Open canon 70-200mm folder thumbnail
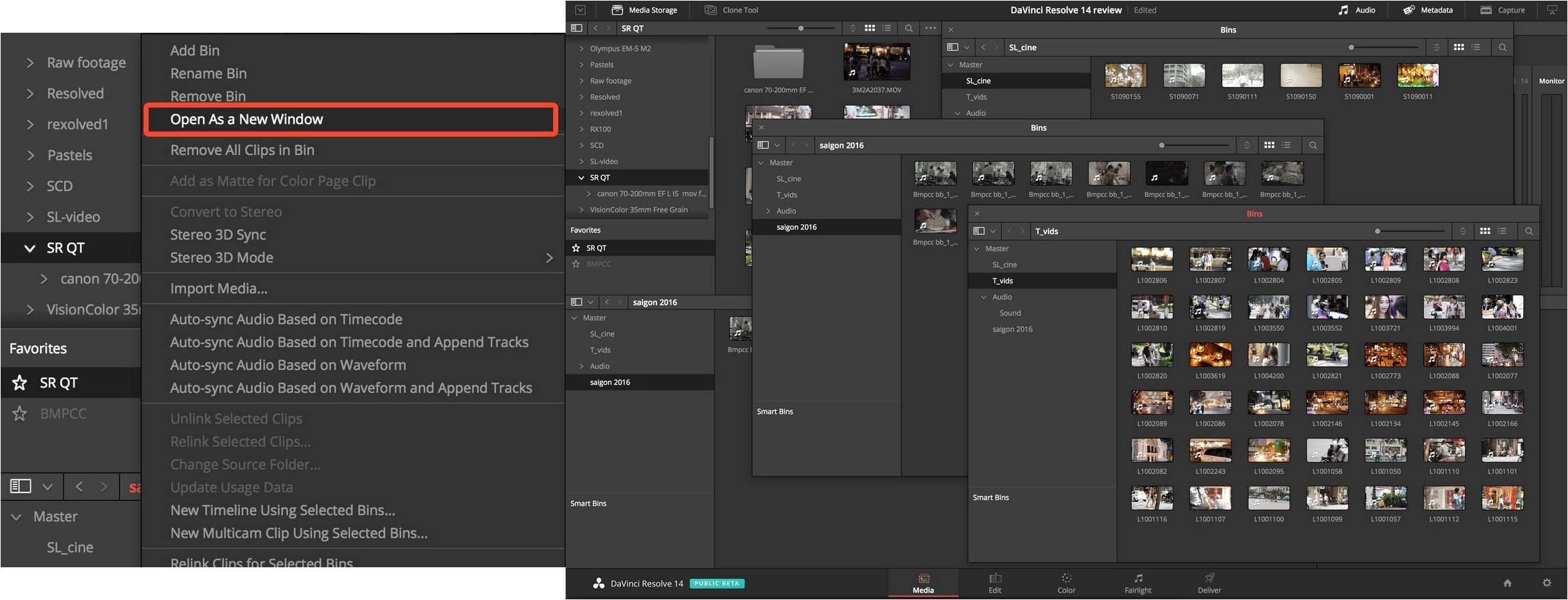Screen dimensions: 1568x600 pos(778,62)
